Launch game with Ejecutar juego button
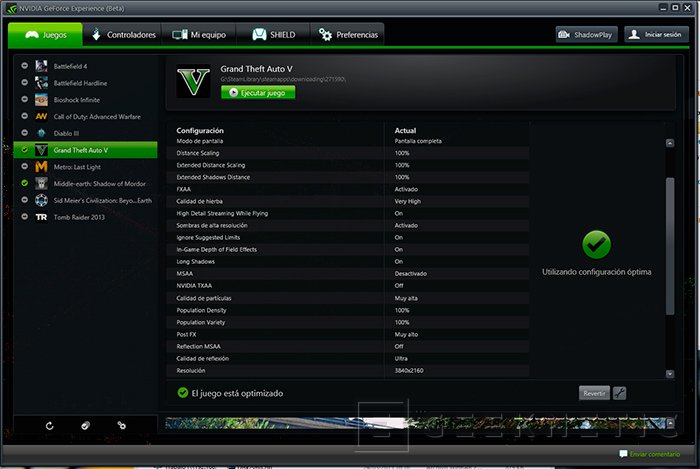Screen dimensions: 700x469 pos(258,93)
